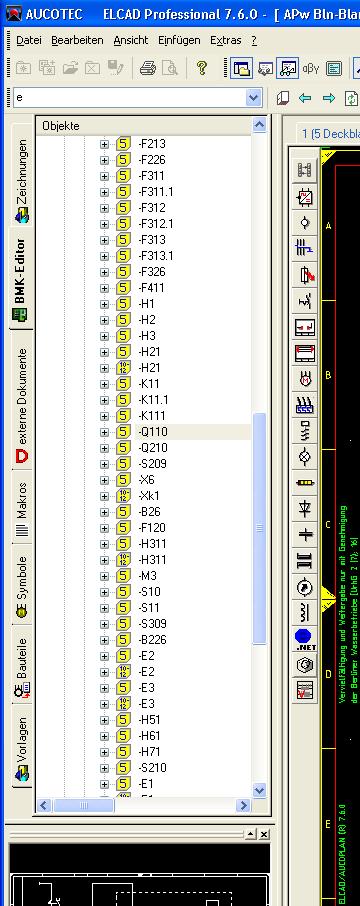
Task: Select the diode symbol in palette
Action: point(305,509)
